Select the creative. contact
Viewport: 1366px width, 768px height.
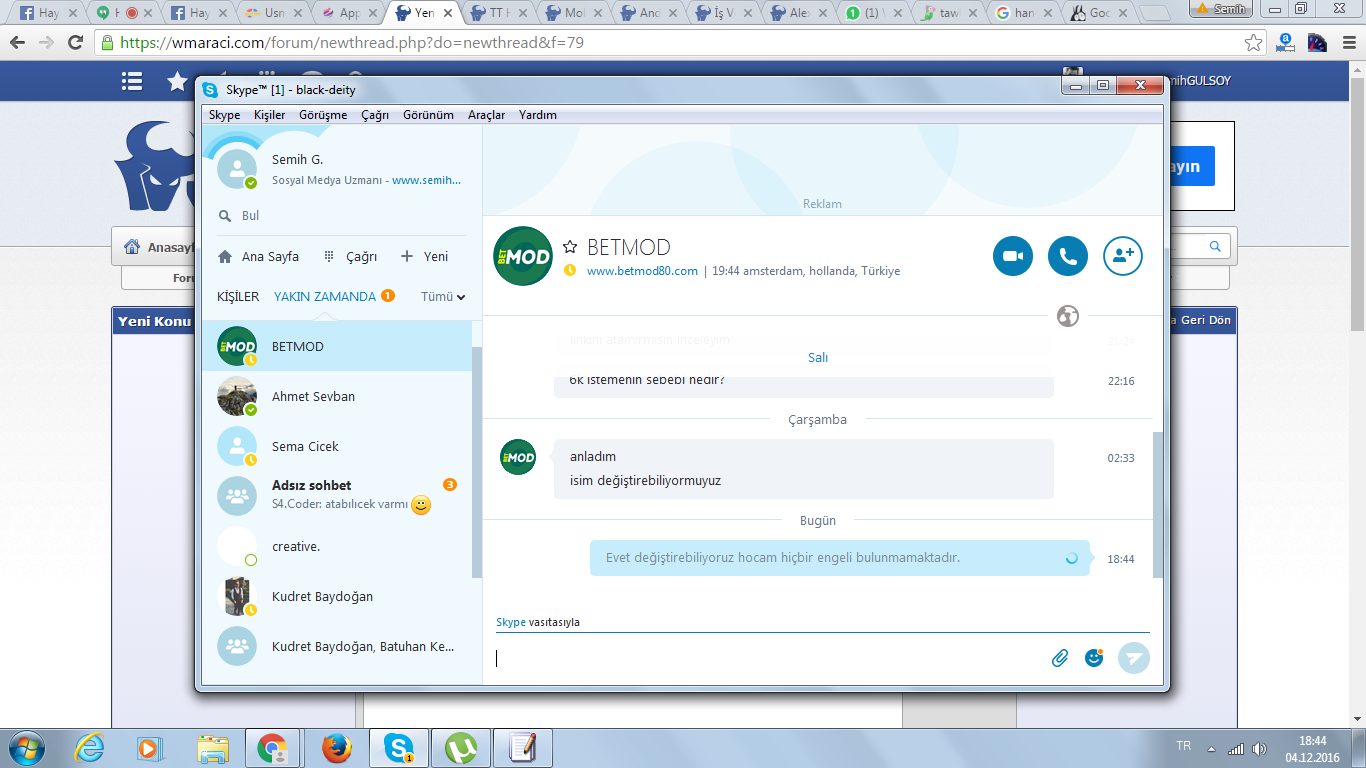pyautogui.click(x=337, y=546)
